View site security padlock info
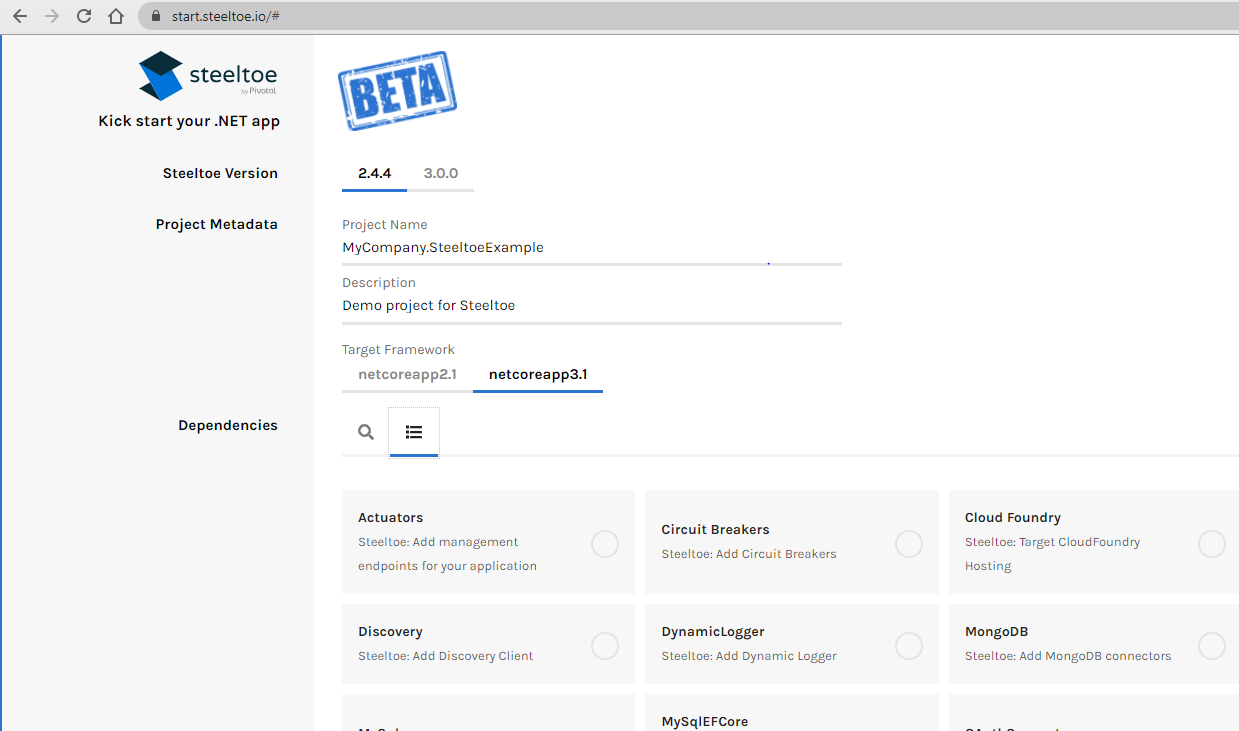The height and width of the screenshot is (731, 1239). [x=155, y=16]
